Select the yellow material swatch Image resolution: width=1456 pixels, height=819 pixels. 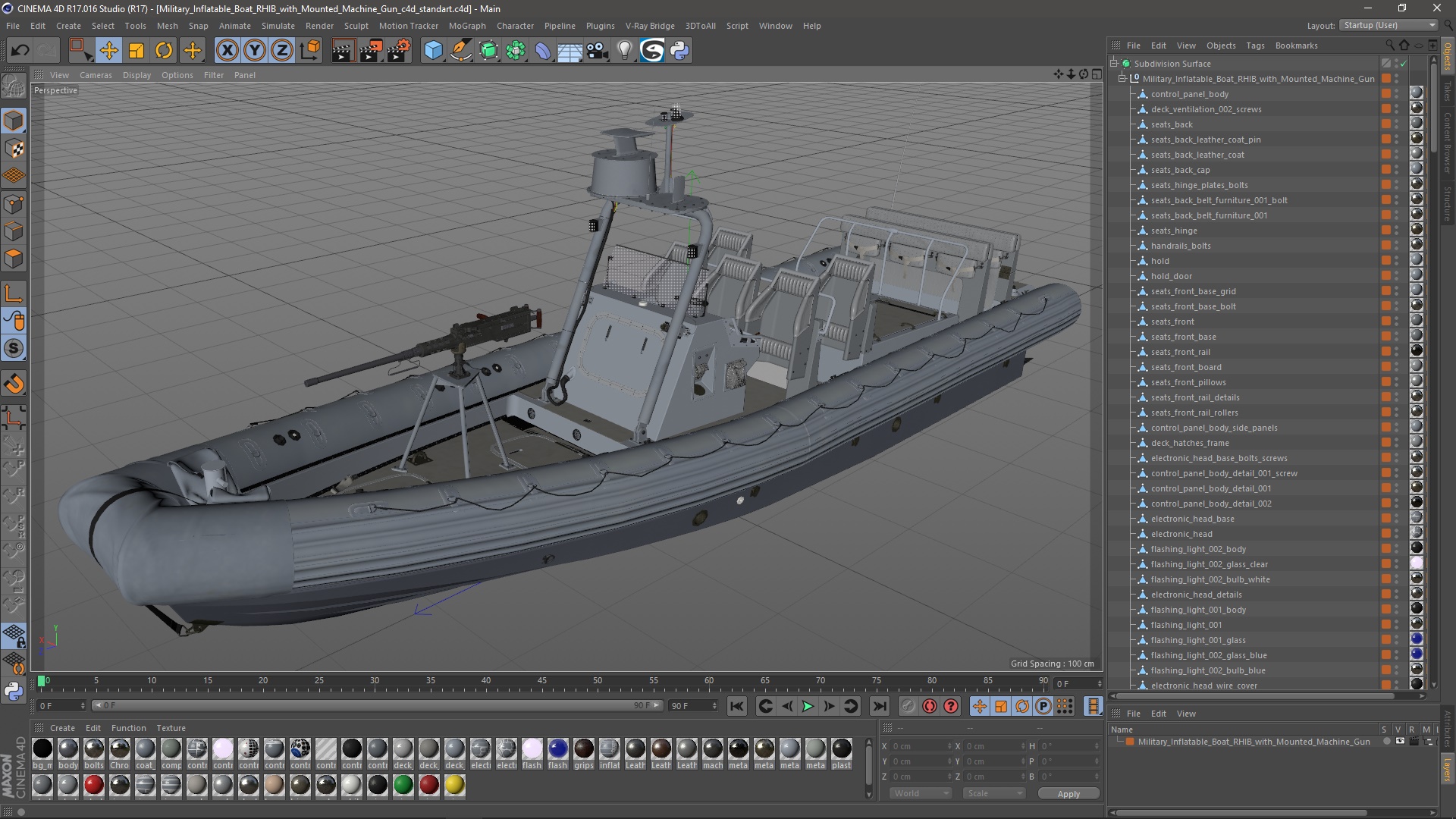tap(455, 786)
